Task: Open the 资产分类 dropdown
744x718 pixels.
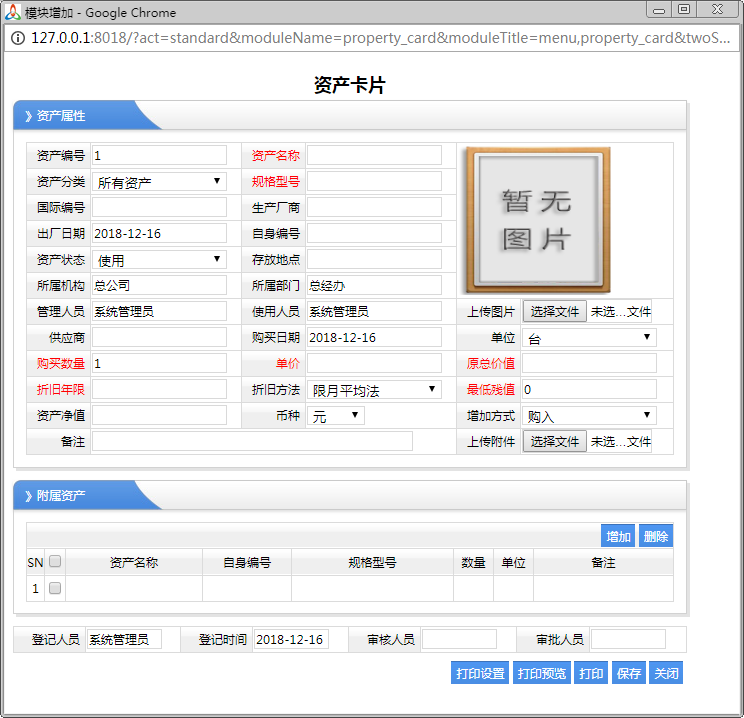Action: click(x=159, y=182)
